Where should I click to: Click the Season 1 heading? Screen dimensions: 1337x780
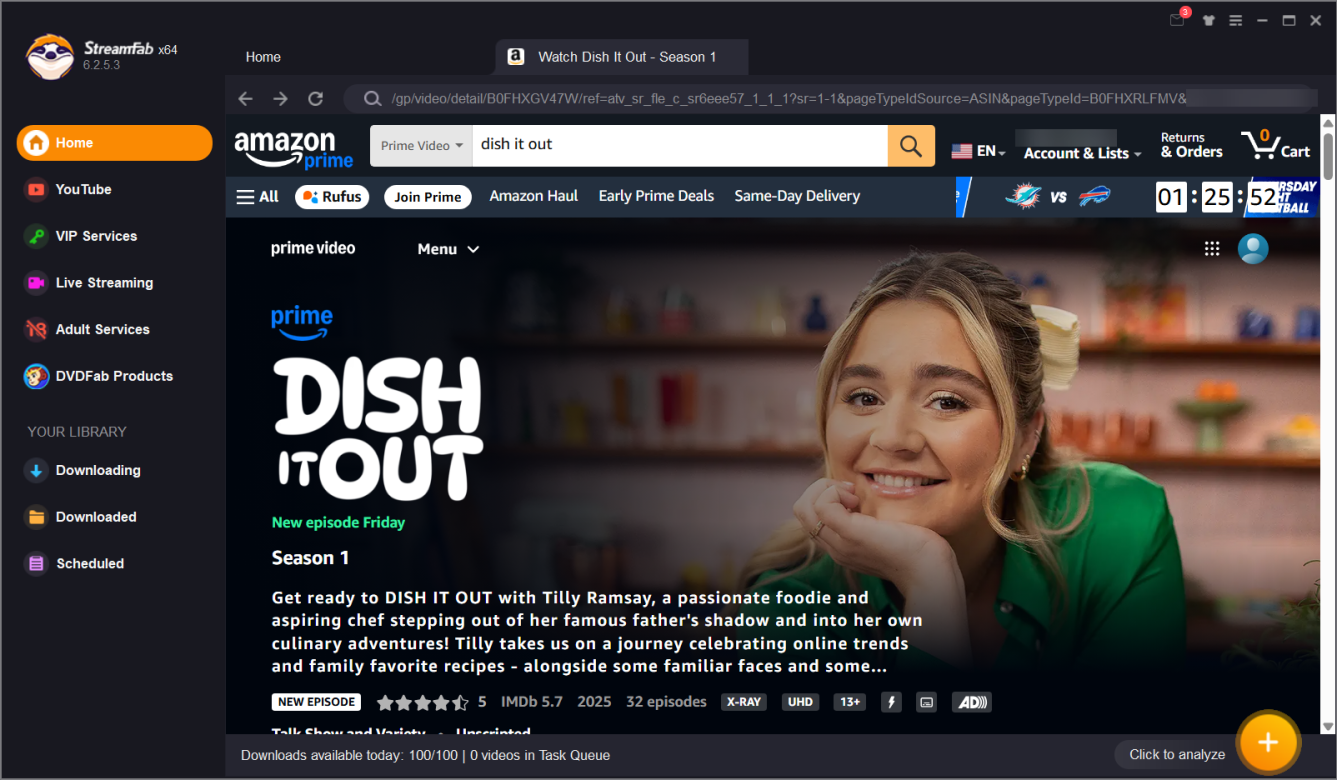tap(310, 558)
